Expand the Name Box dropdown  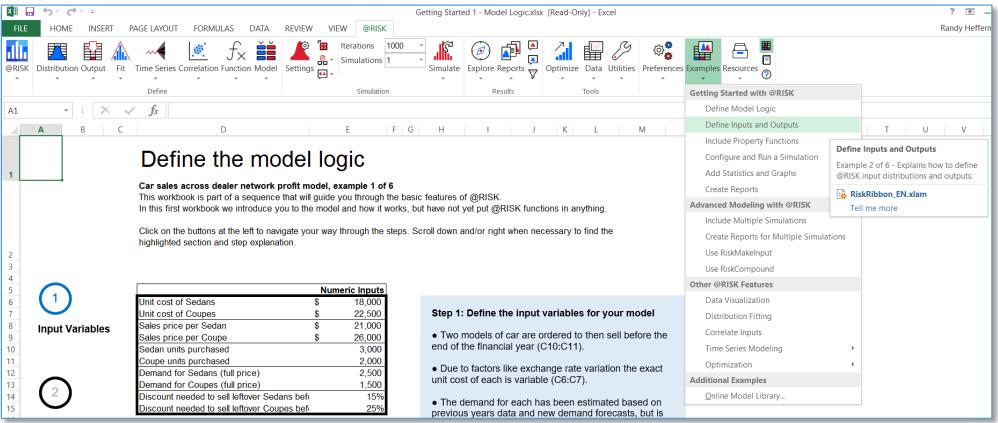(67, 111)
